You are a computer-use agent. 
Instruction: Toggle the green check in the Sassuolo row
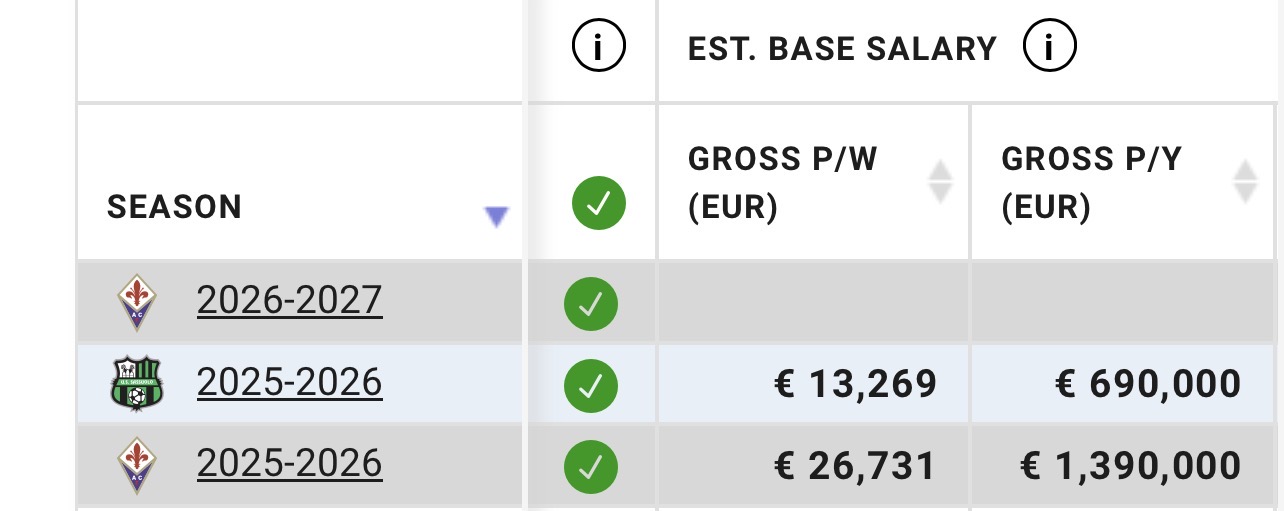point(591,385)
